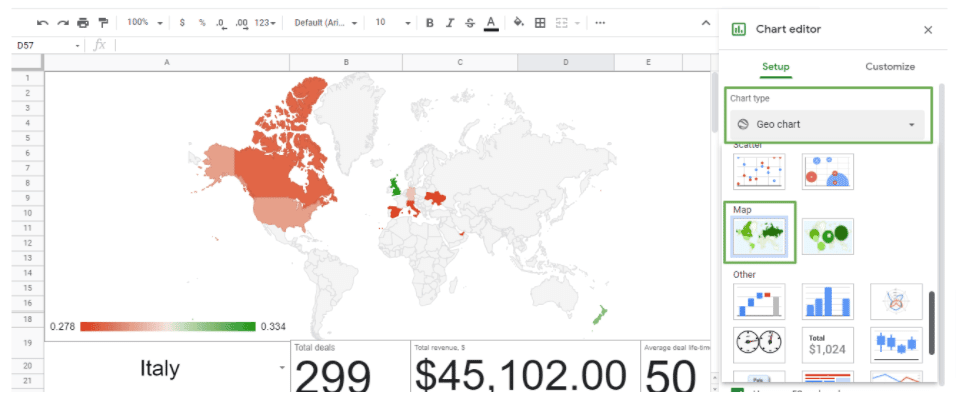Open the name box dropdown next to D57
The width and height of the screenshot is (956, 397).
click(x=77, y=46)
